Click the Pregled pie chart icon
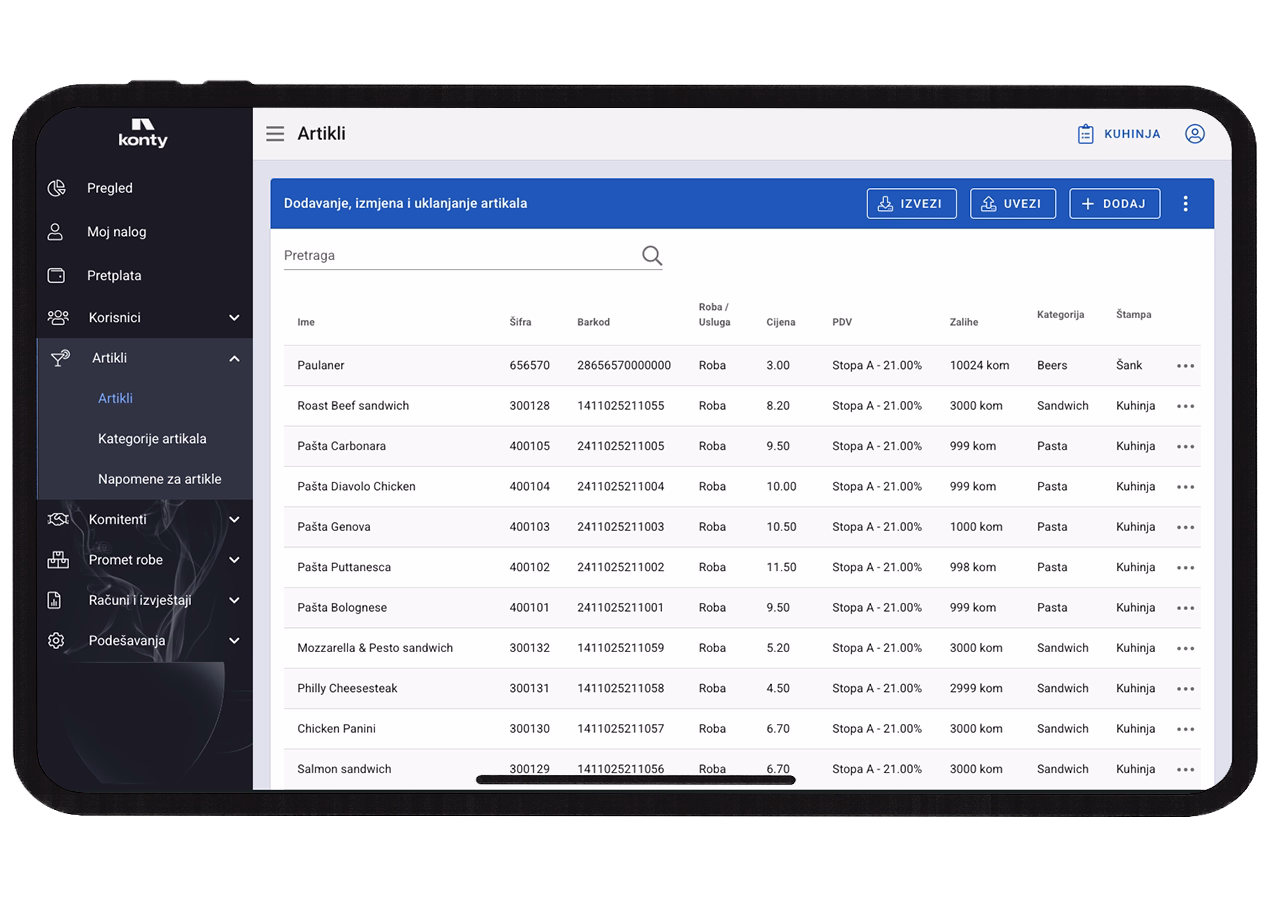 (x=57, y=188)
